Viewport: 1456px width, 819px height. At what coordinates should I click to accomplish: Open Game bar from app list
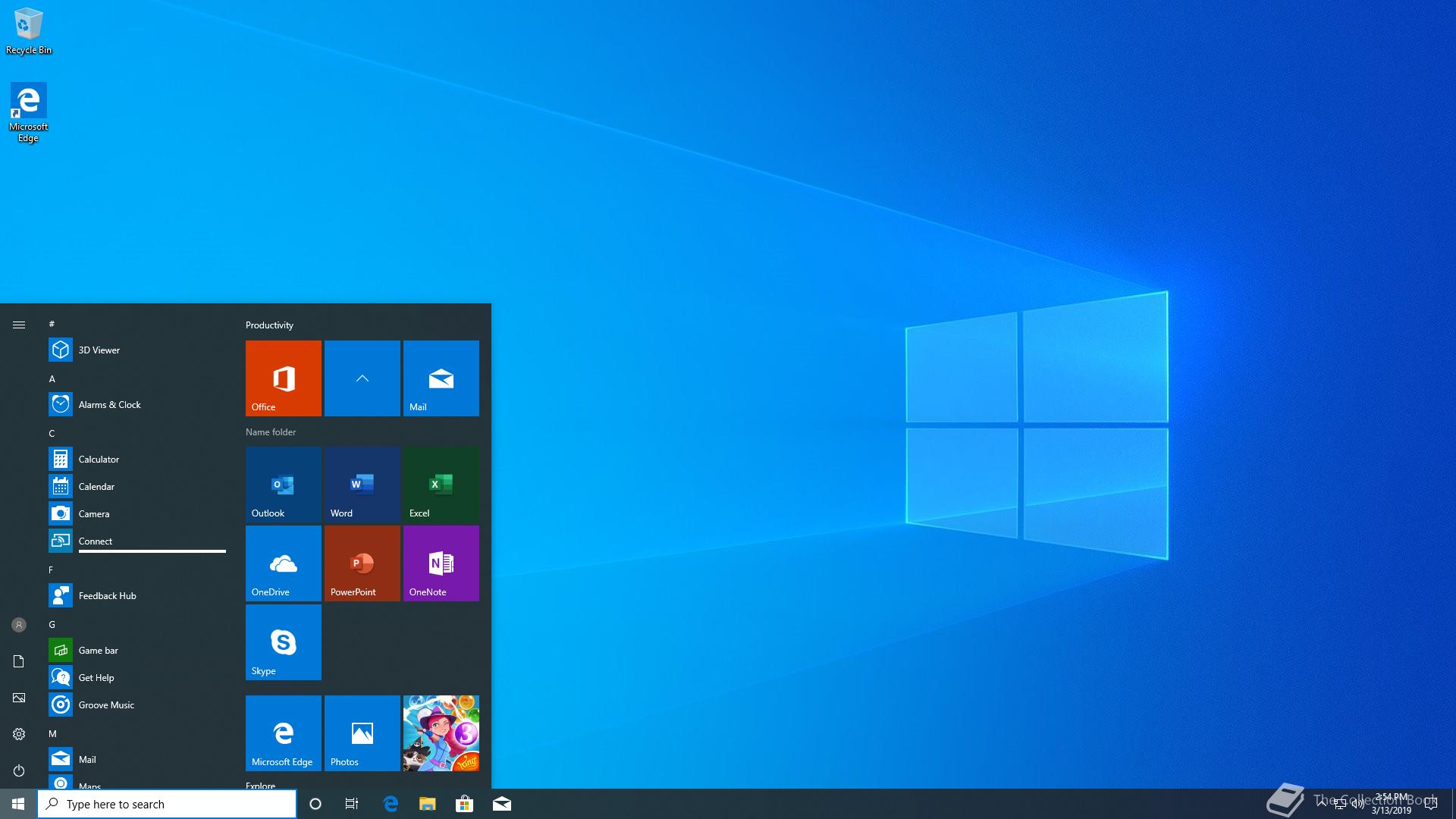click(x=137, y=650)
